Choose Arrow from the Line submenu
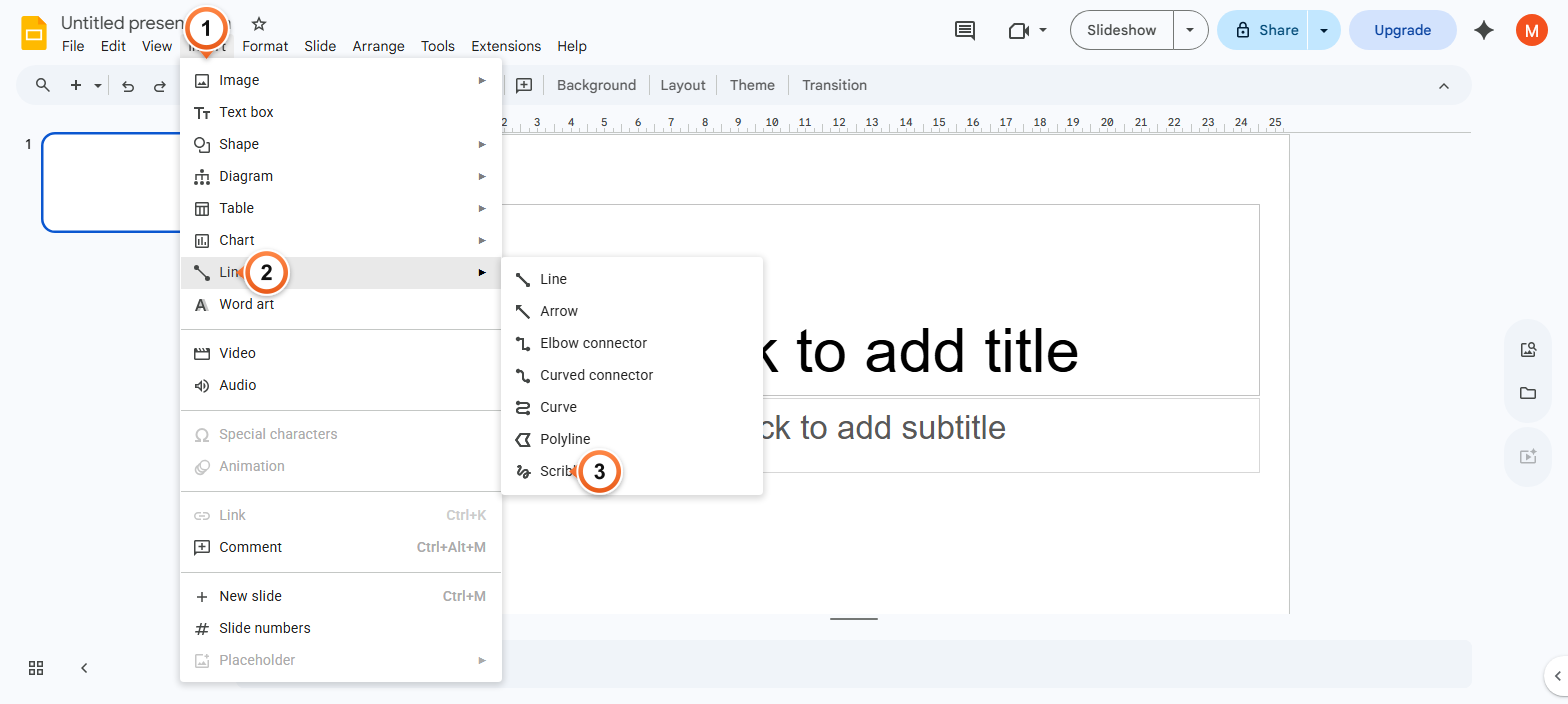The image size is (1568, 704). [x=632, y=311]
